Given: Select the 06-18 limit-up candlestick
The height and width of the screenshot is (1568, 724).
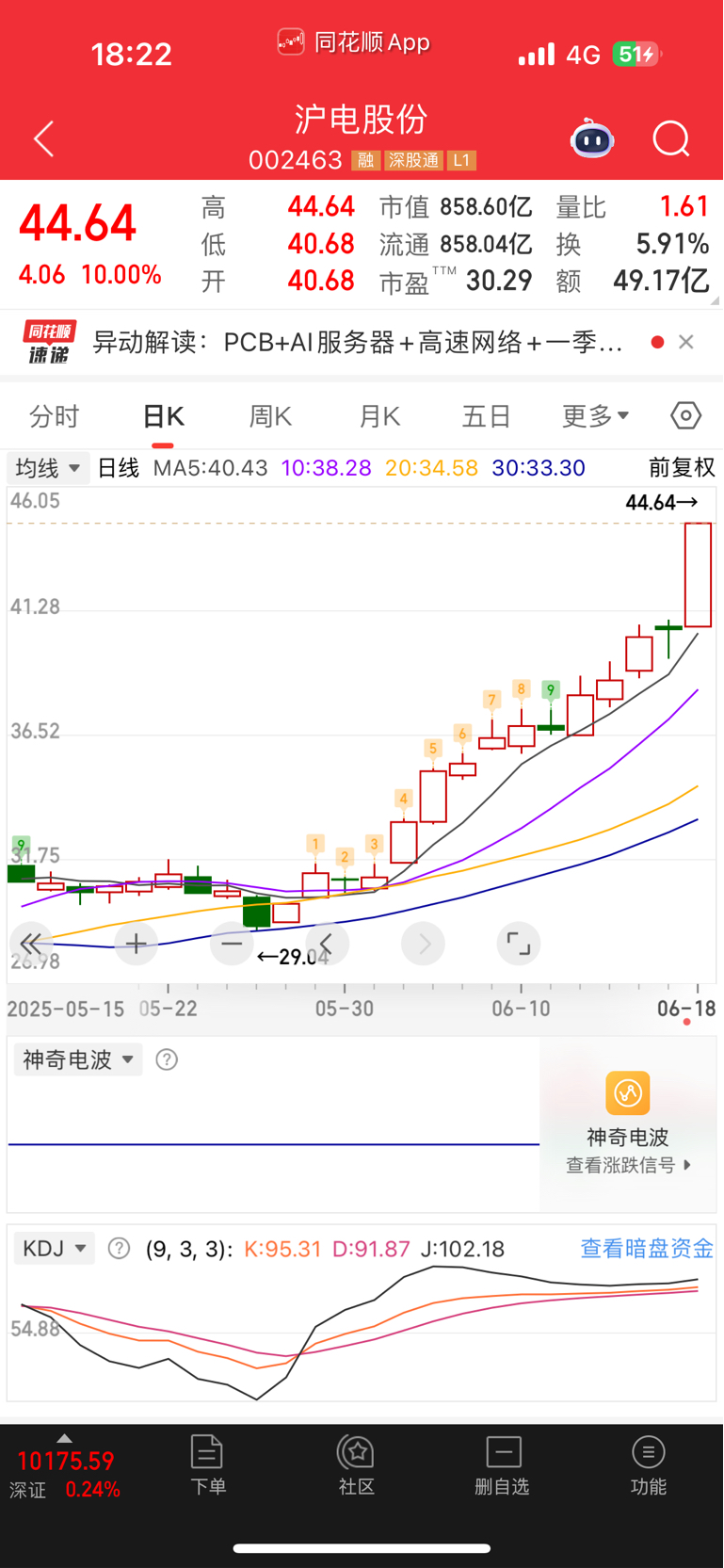Looking at the screenshot, I should [x=698, y=574].
